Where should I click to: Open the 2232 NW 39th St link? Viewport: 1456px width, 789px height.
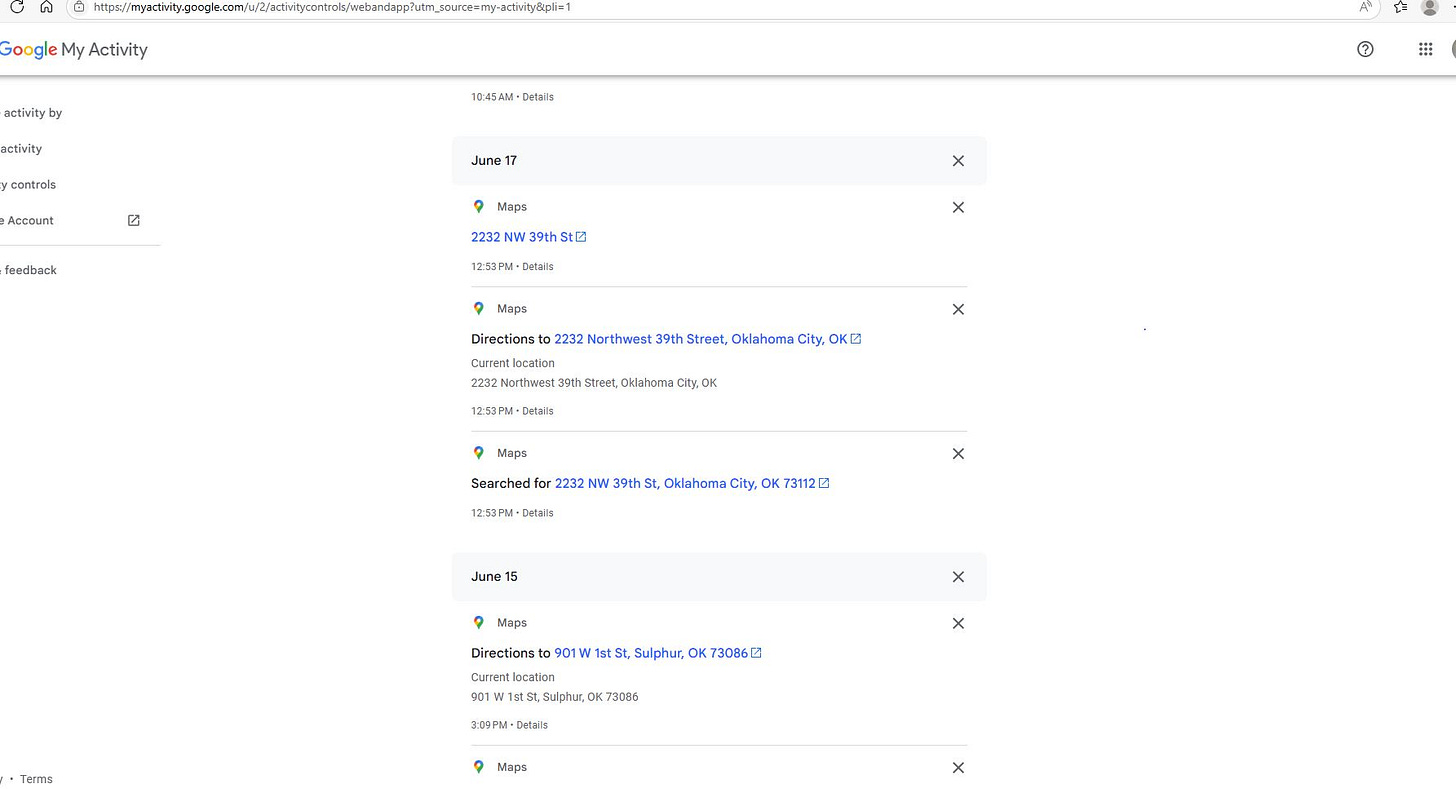pyautogui.click(x=528, y=237)
